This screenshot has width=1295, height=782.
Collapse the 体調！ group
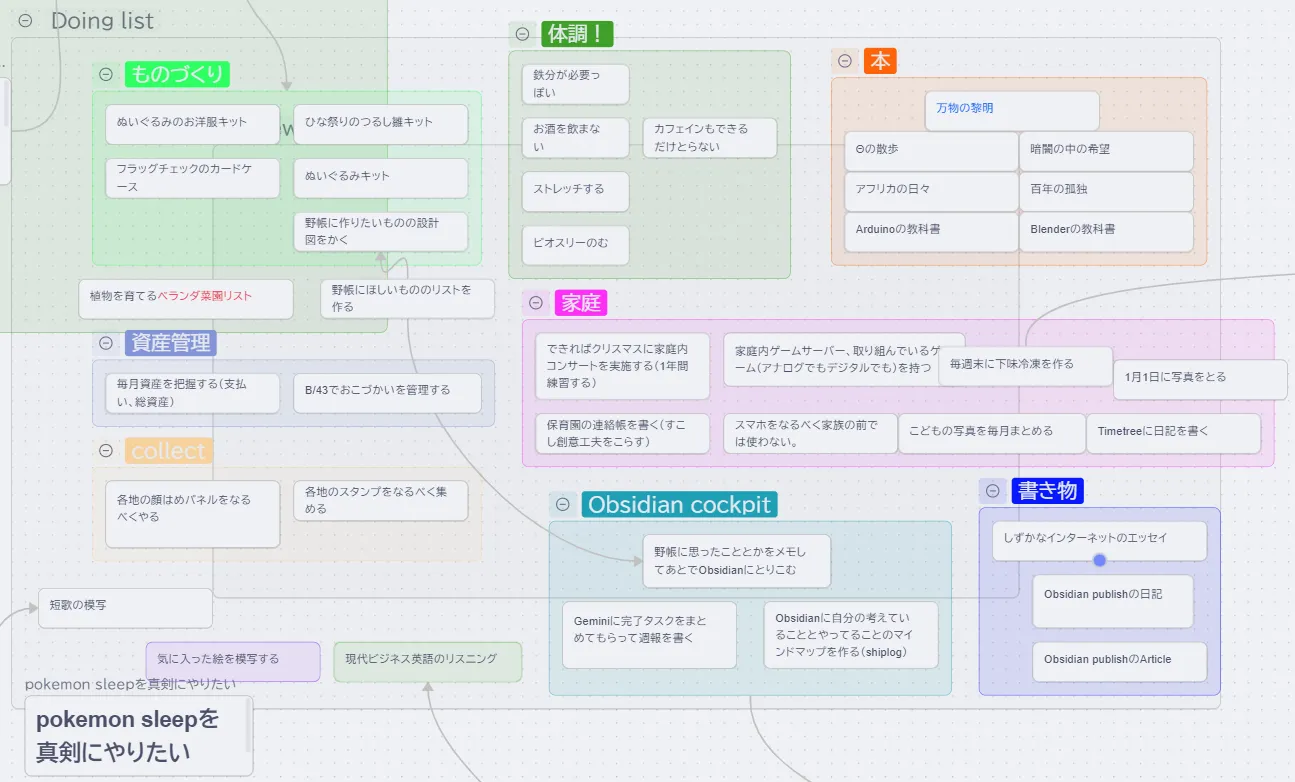tap(522, 34)
